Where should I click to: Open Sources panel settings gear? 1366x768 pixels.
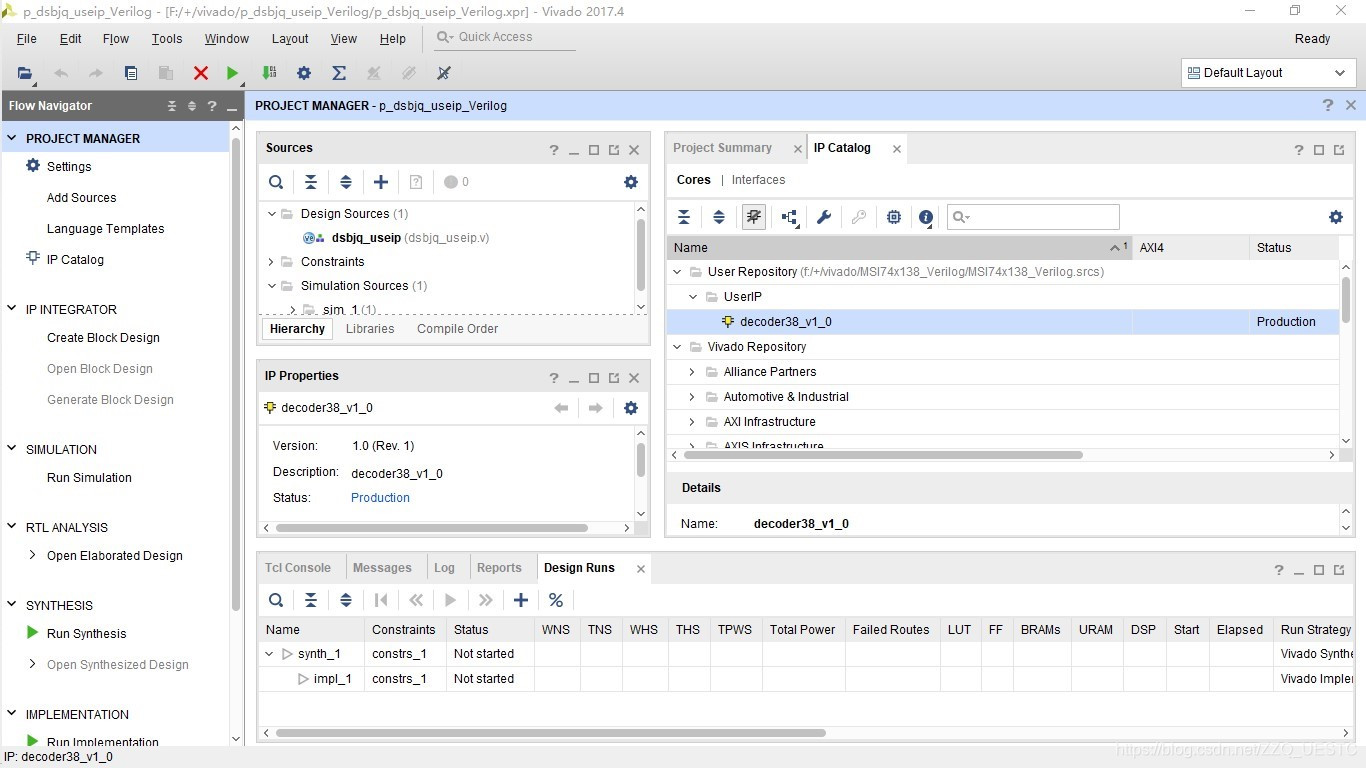pyautogui.click(x=631, y=182)
